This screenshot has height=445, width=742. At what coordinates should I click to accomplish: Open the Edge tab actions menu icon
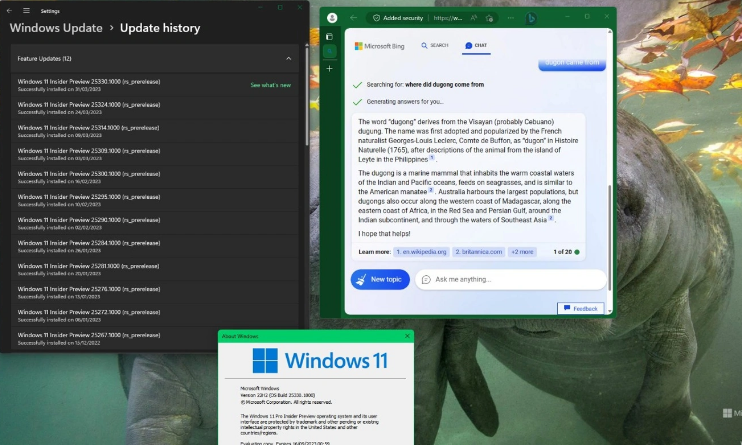(329, 36)
